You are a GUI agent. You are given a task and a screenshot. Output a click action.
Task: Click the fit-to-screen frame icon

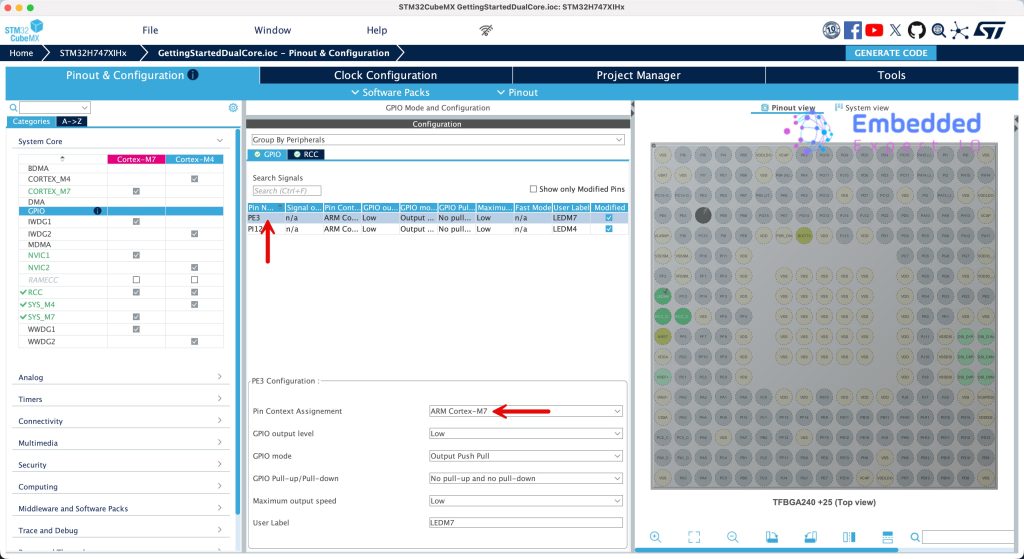click(x=694, y=537)
